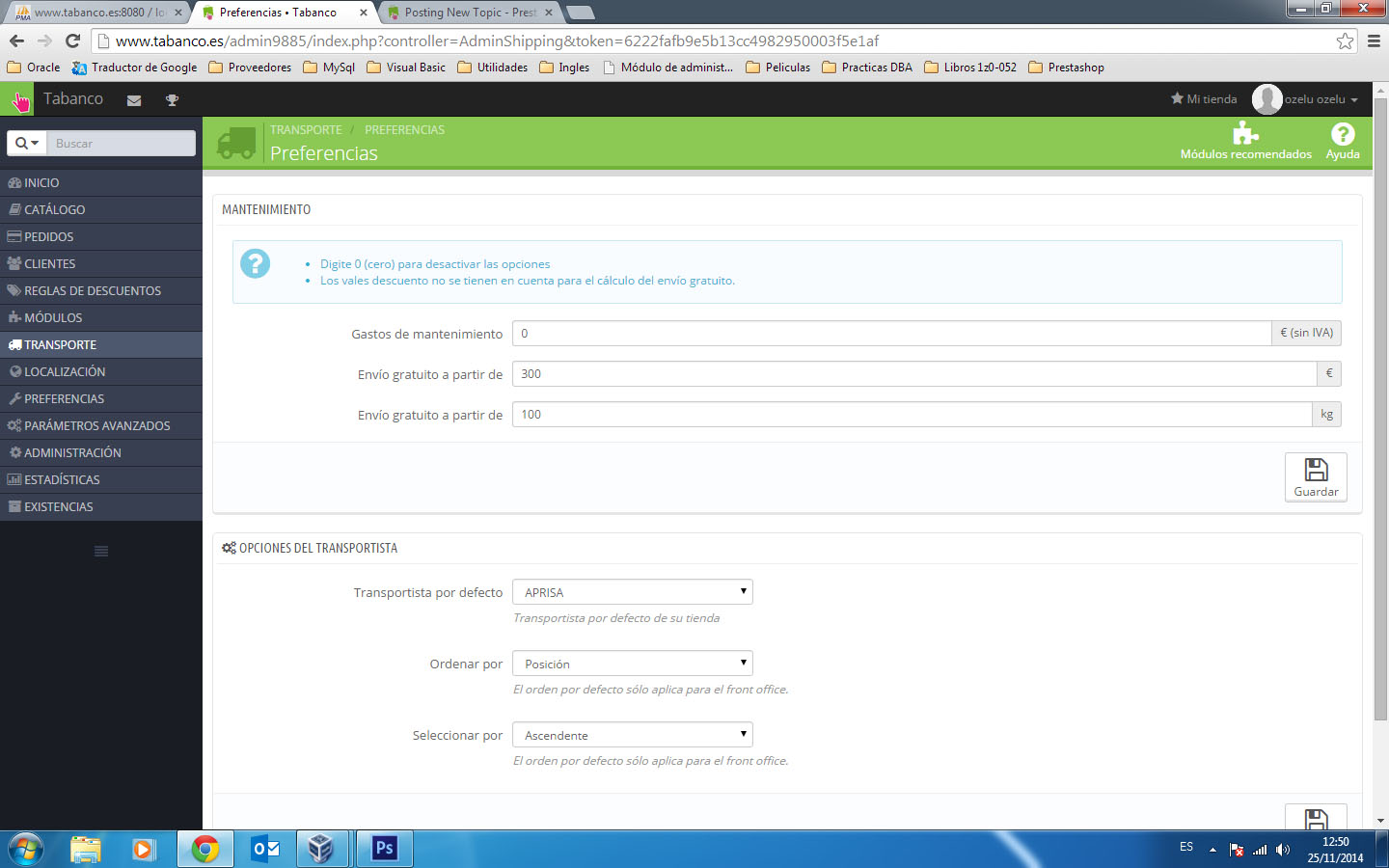Select TRANSPORTE in sidebar
The image size is (1389, 868).
coord(101,344)
